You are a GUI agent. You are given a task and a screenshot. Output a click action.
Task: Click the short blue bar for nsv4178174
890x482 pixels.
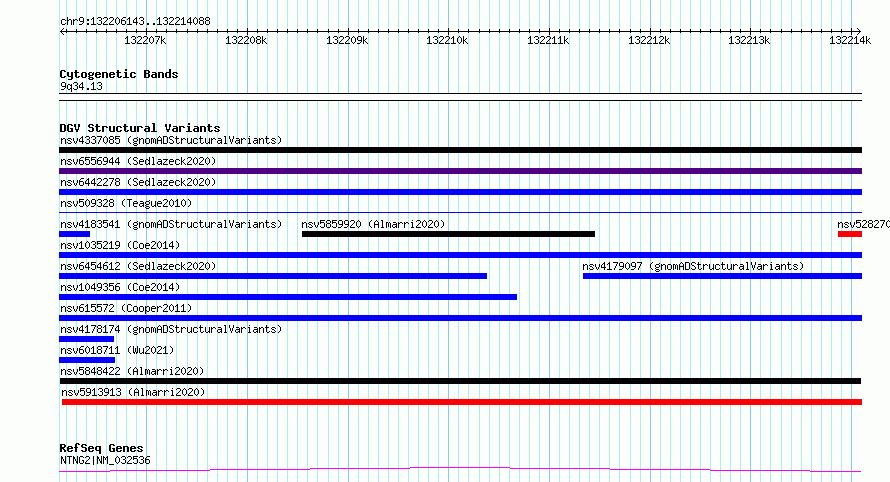(86, 339)
